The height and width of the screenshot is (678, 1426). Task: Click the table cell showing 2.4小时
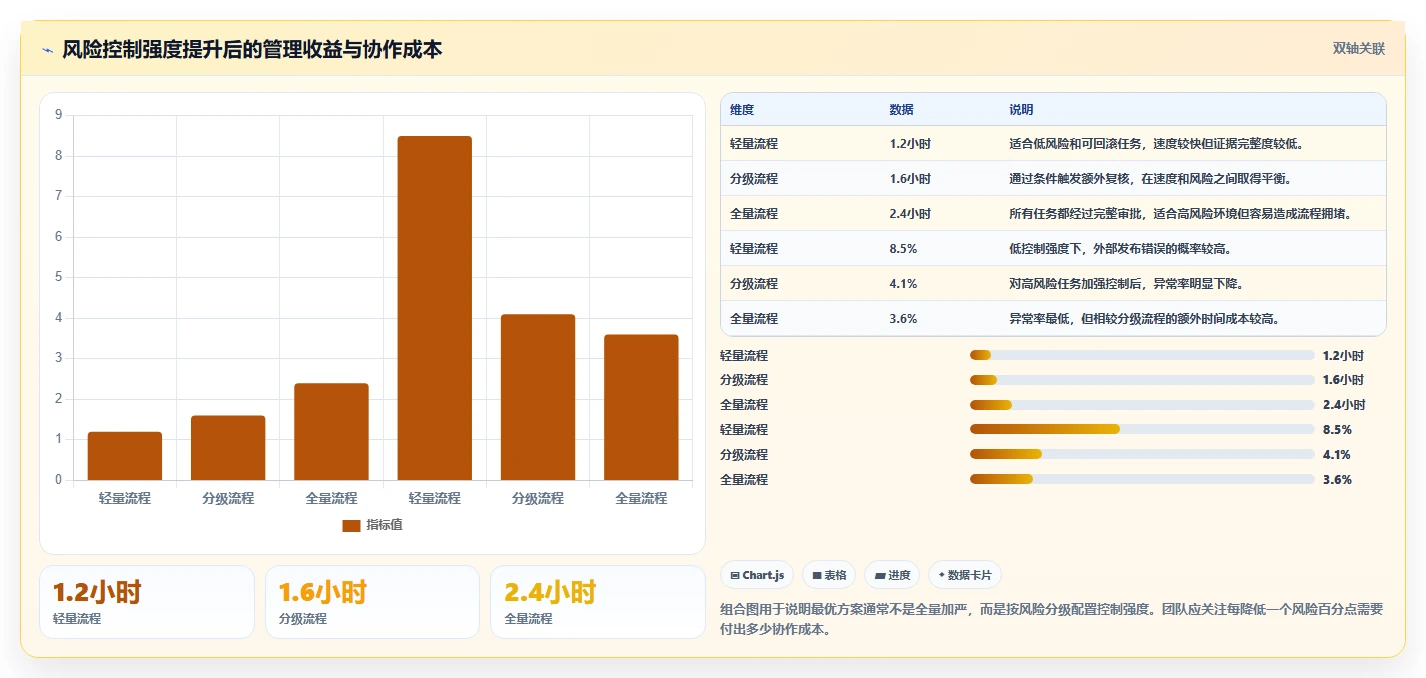pyautogui.click(x=910, y=214)
